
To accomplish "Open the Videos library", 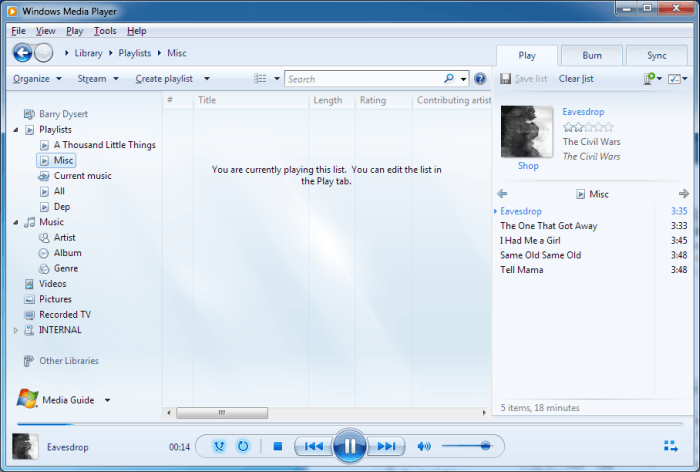I will coord(52,284).
